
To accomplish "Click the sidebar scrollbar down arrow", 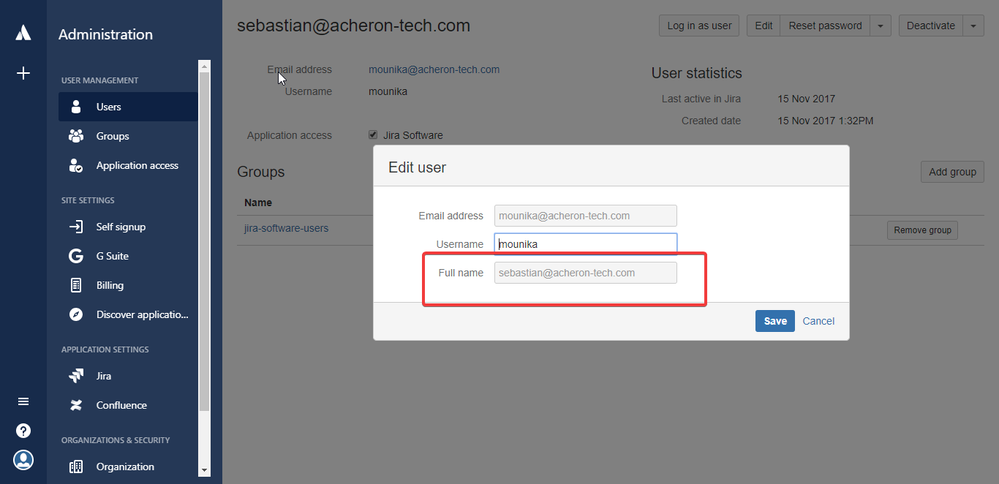I will (x=204, y=469).
